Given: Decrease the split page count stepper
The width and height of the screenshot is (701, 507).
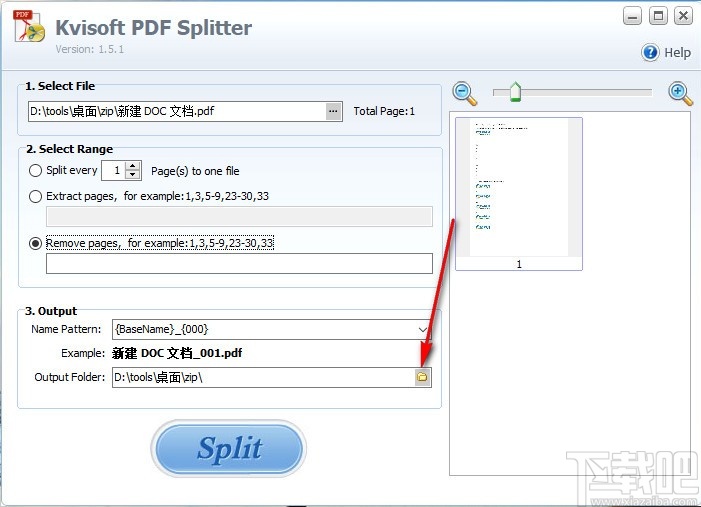Looking at the screenshot, I should coord(132,175).
